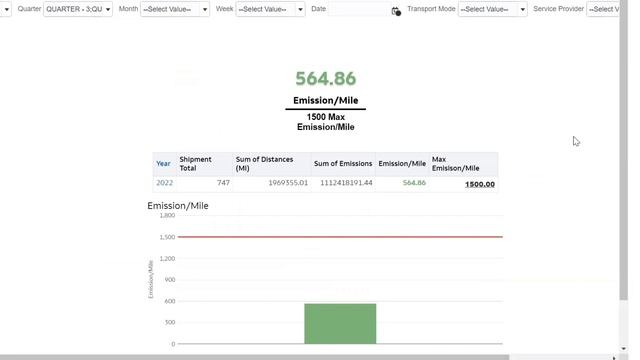640x360 pixels.
Task: Click the Date input field
Action: [359, 9]
